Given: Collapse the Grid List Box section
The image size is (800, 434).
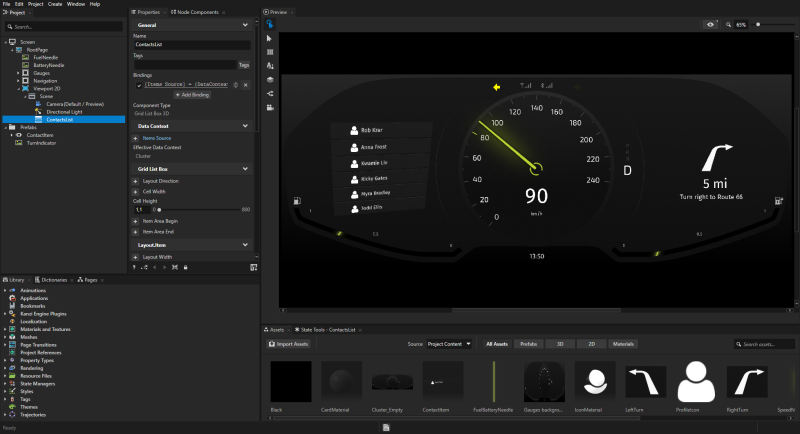Looking at the screenshot, I should [246, 169].
